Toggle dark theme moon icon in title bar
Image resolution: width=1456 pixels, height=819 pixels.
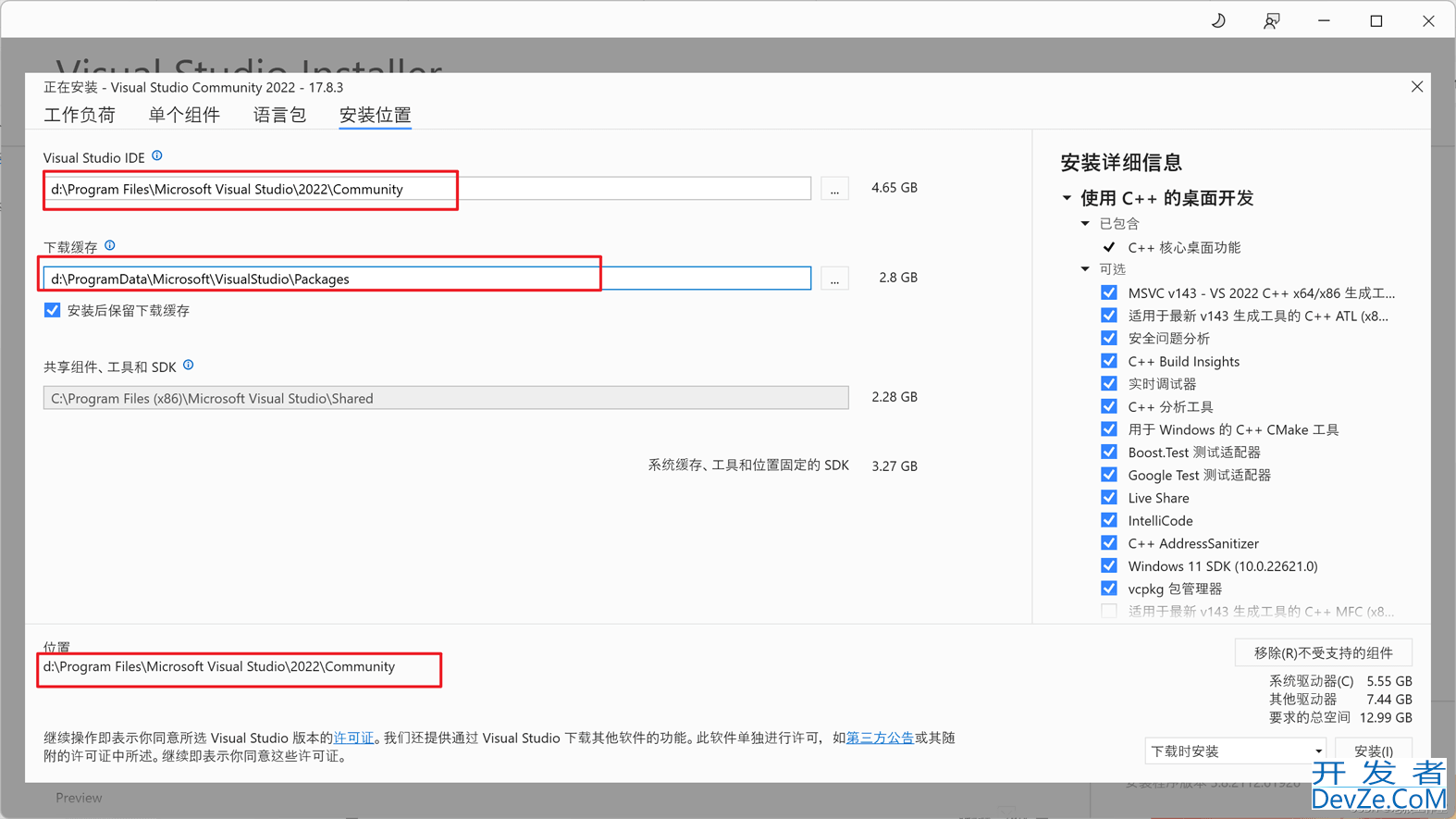1218,20
